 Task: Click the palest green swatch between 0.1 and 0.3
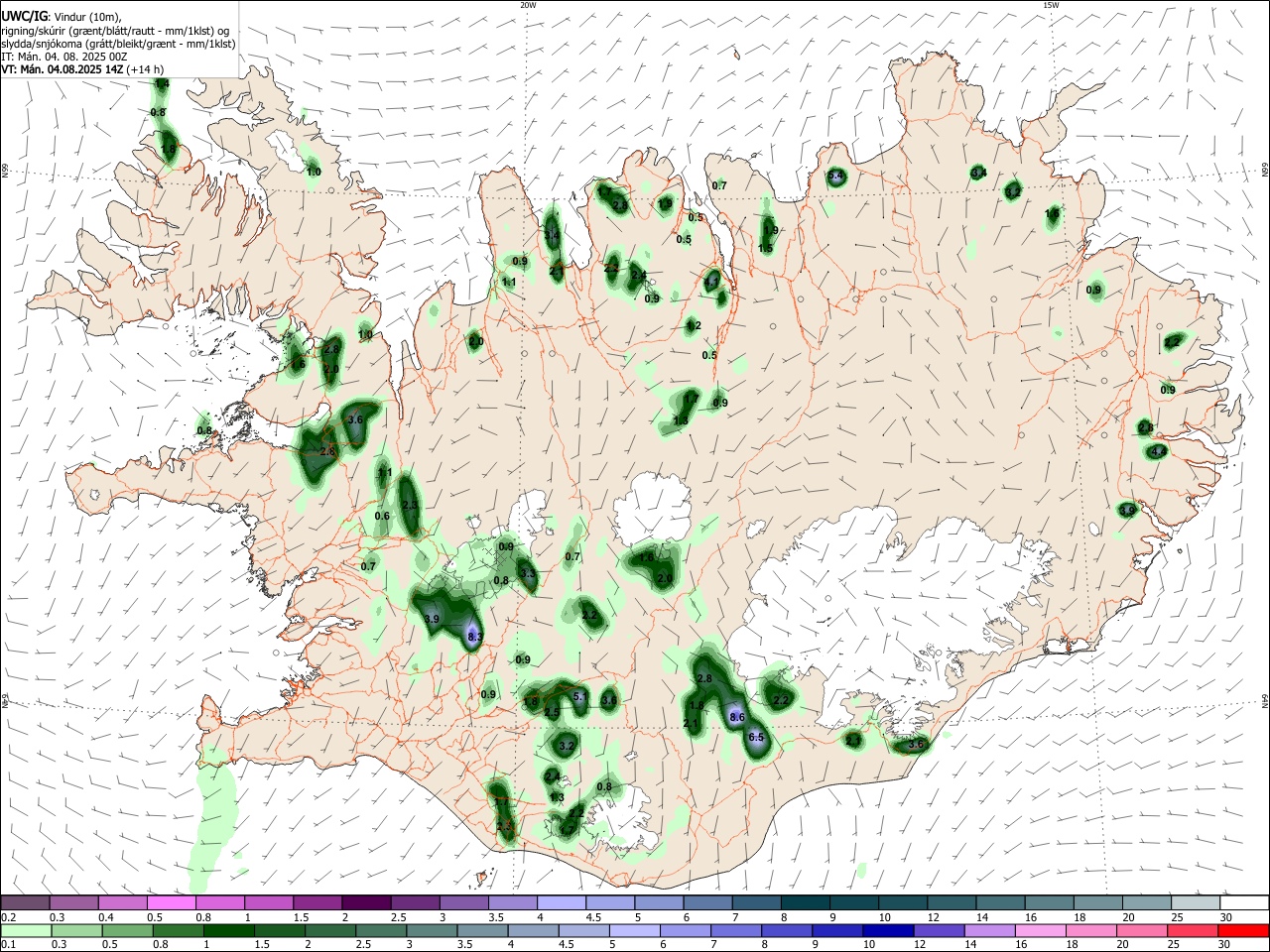[x=25, y=931]
